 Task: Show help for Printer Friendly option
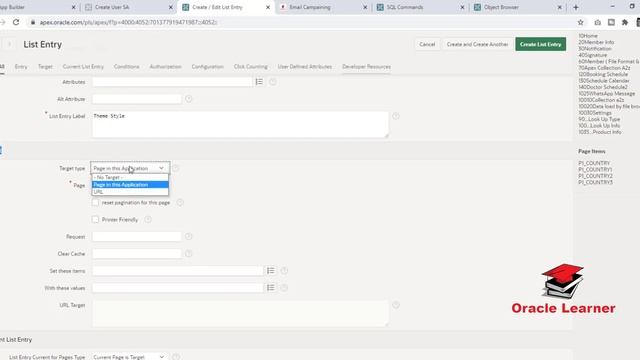click(148, 220)
